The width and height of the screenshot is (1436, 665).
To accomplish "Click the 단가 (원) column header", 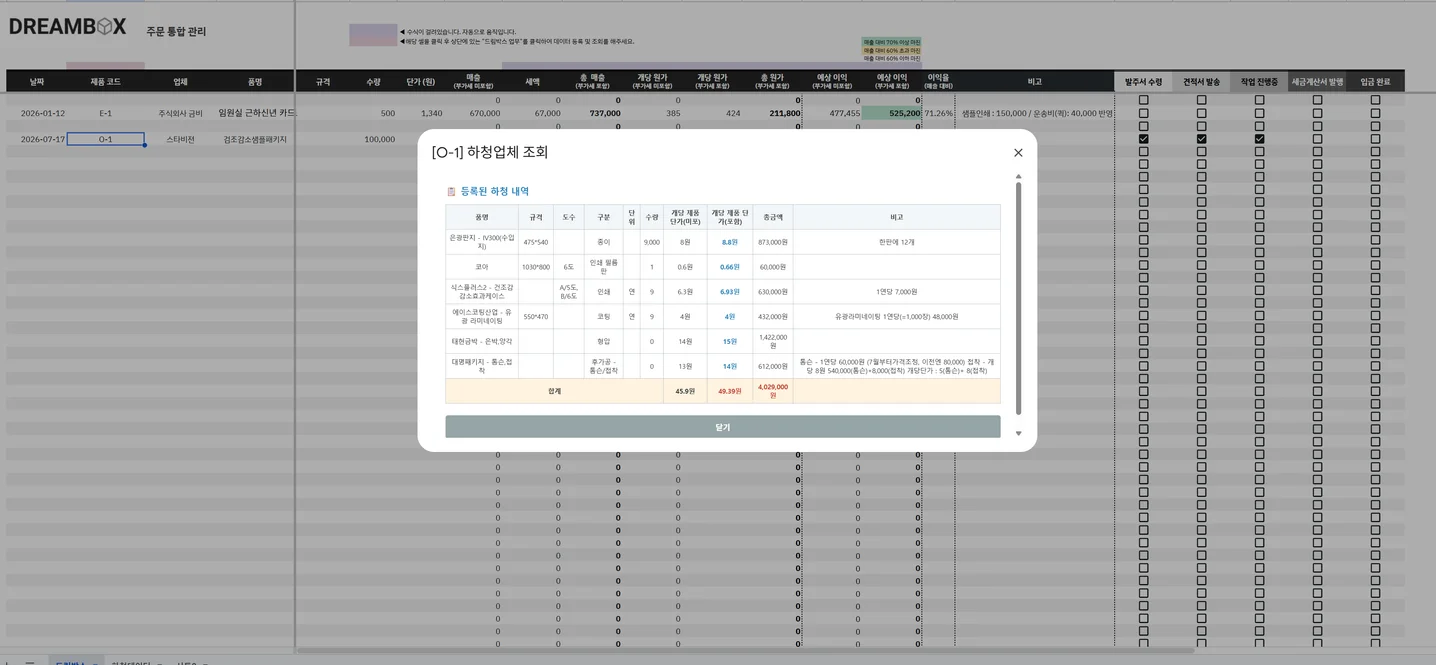I will pos(421,81).
